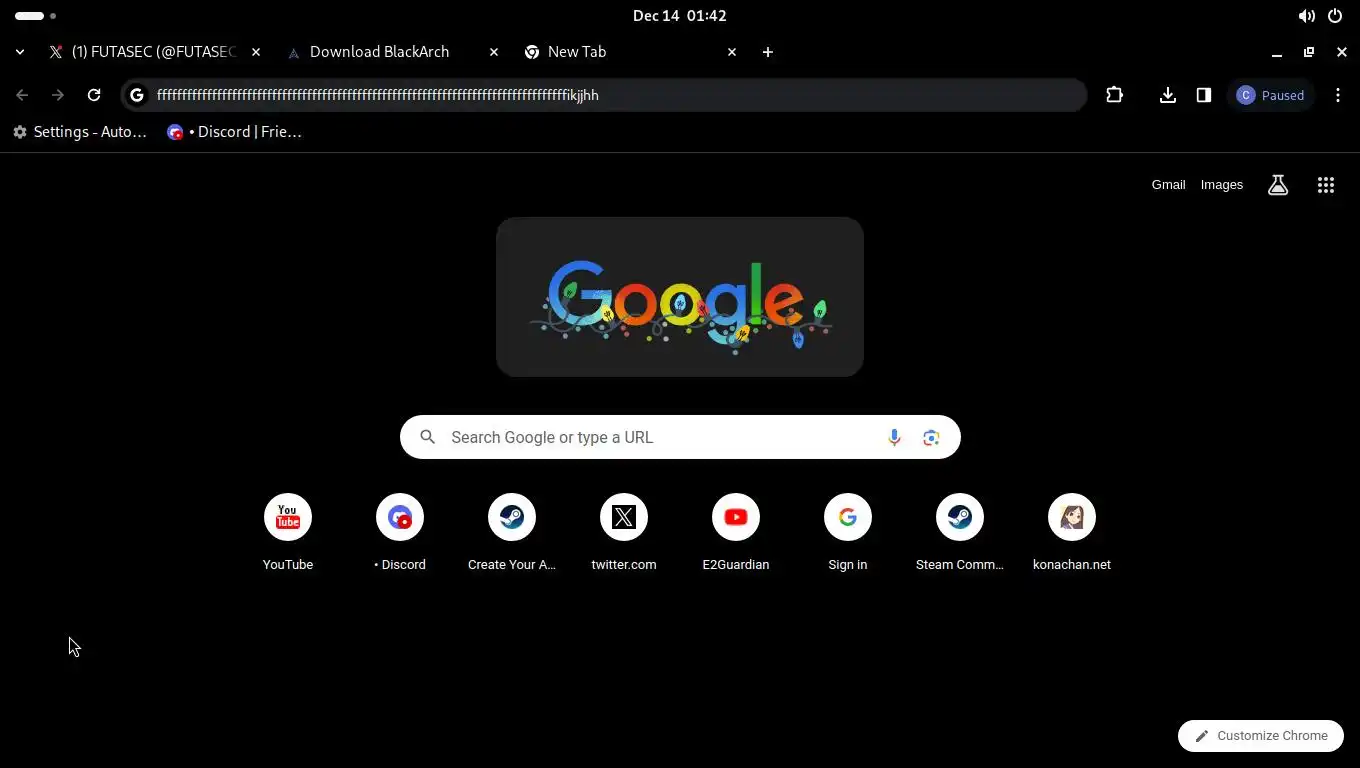
Task: Open Settings - Auto... bookmark
Action: click(80, 132)
